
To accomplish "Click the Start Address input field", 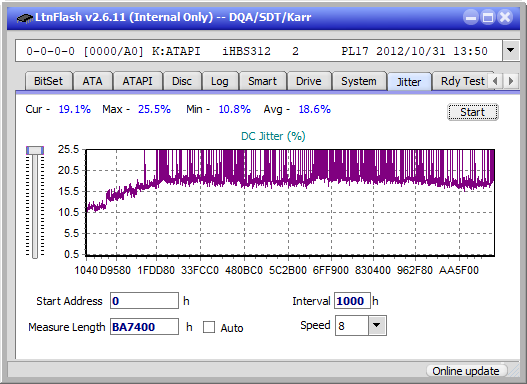I will (x=145, y=301).
